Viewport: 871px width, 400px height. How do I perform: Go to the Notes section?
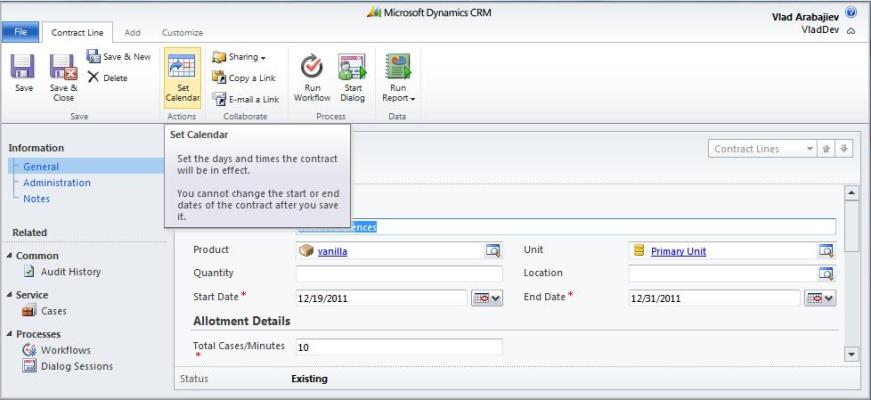coord(37,198)
